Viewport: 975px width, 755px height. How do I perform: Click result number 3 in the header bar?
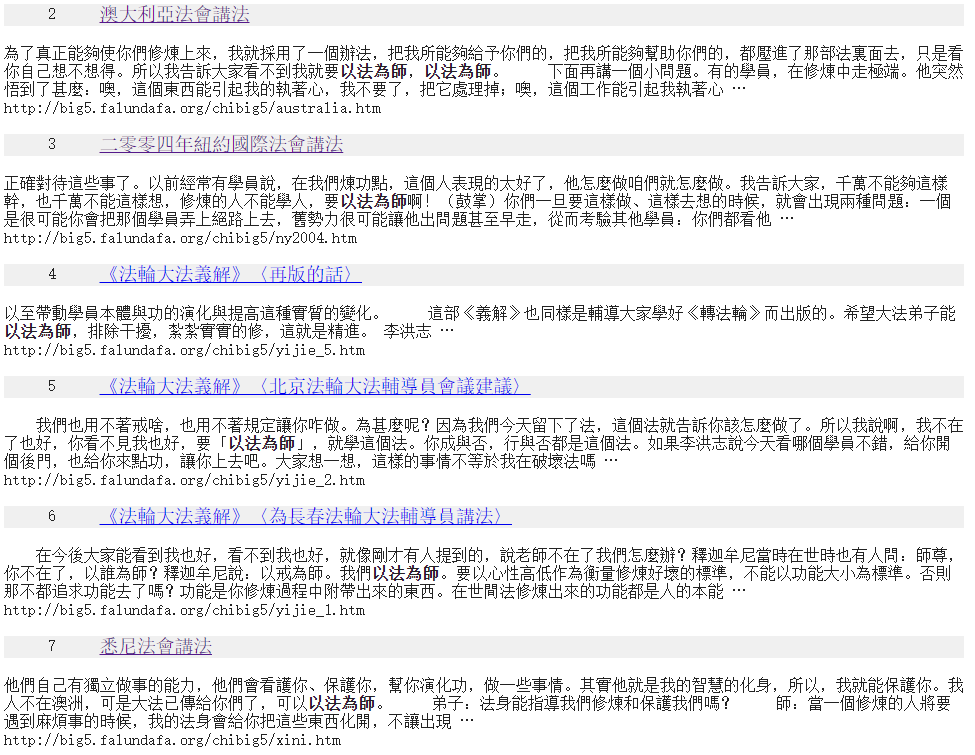point(52,145)
